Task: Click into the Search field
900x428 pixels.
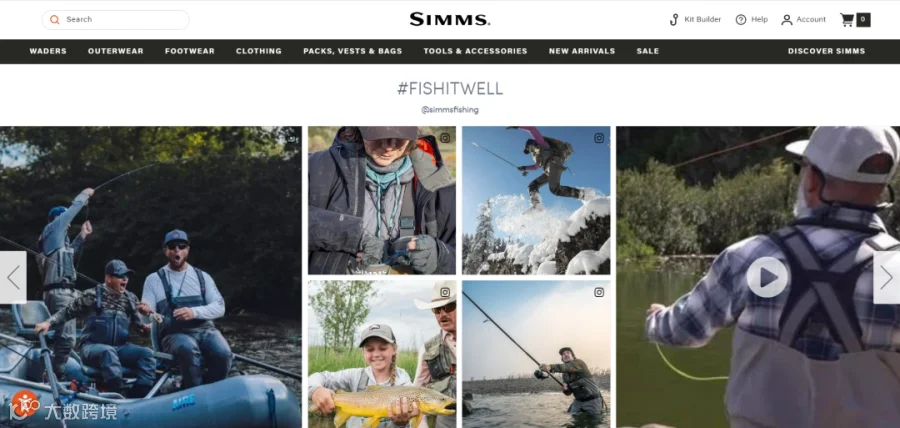Action: pos(115,20)
